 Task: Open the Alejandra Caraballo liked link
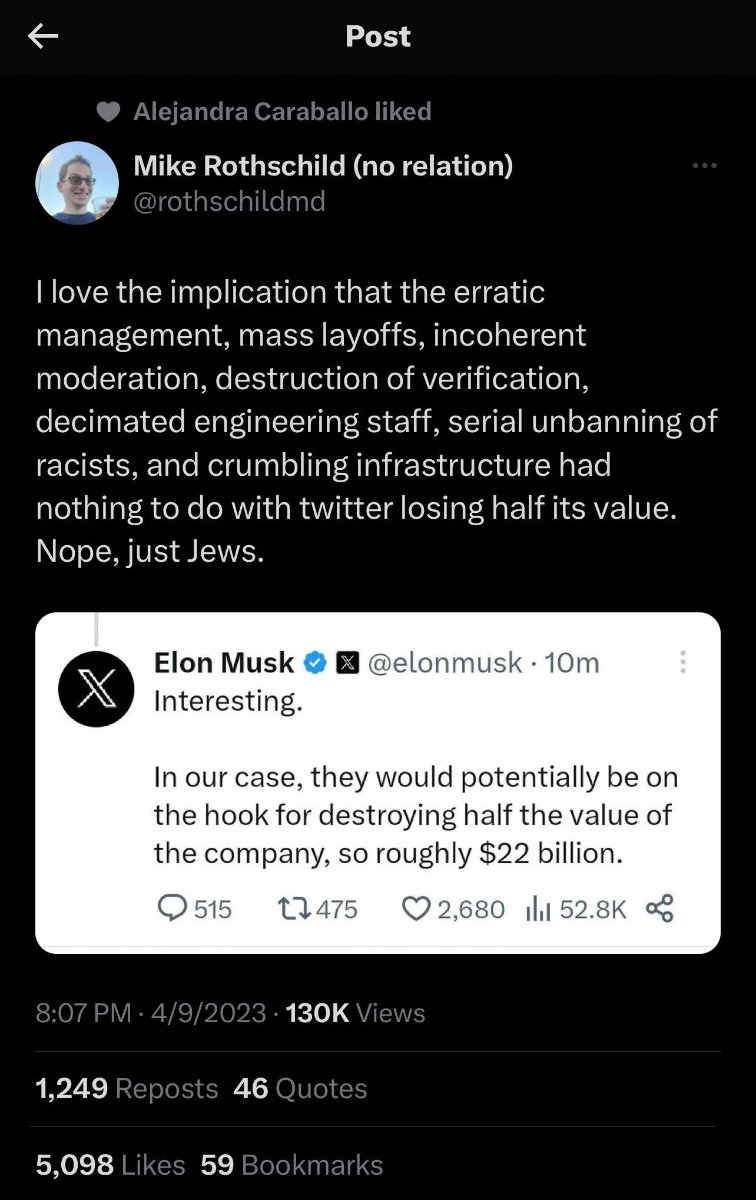(x=282, y=112)
